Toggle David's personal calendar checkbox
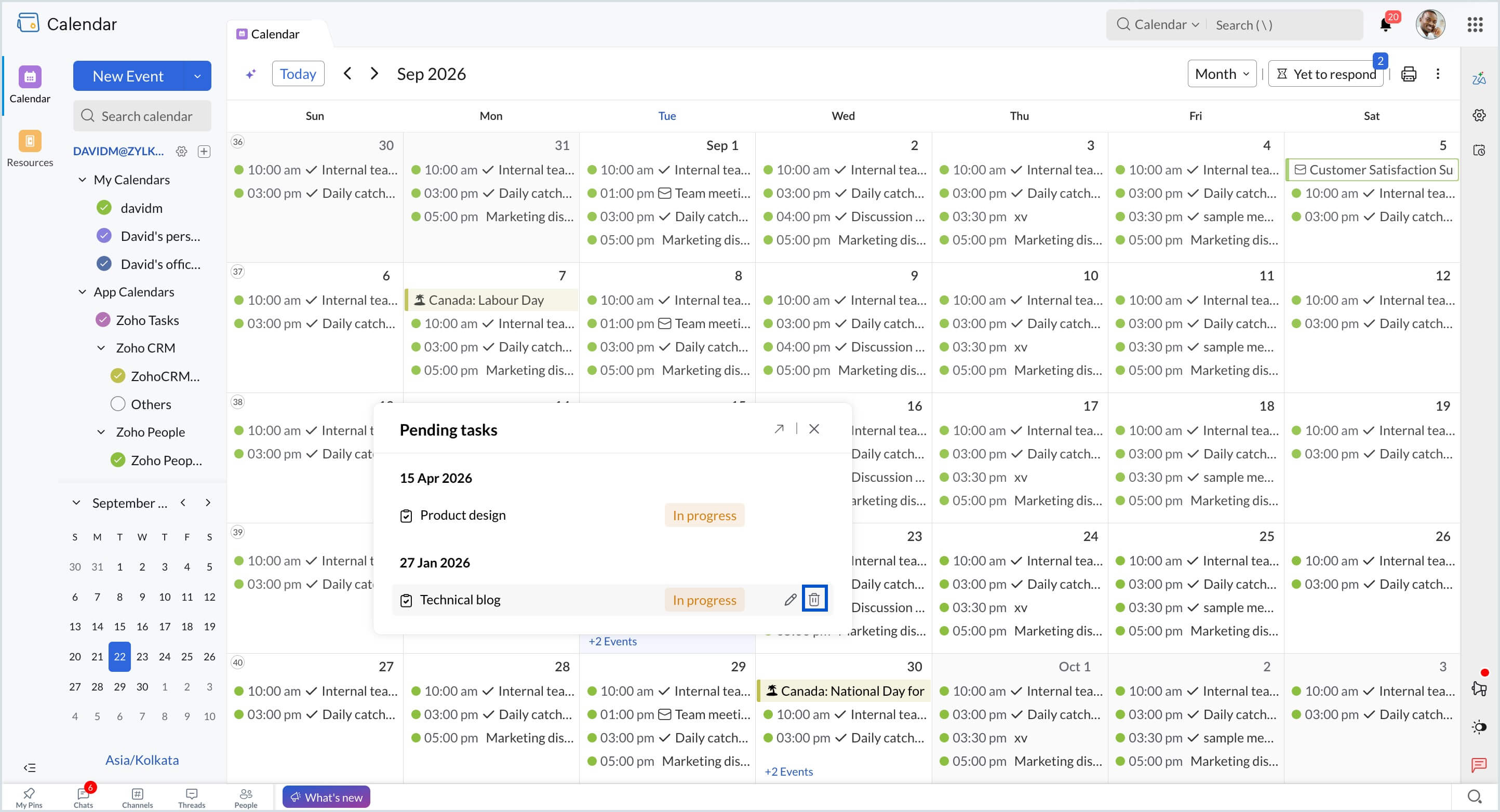The height and width of the screenshot is (812, 1500). 104,236
